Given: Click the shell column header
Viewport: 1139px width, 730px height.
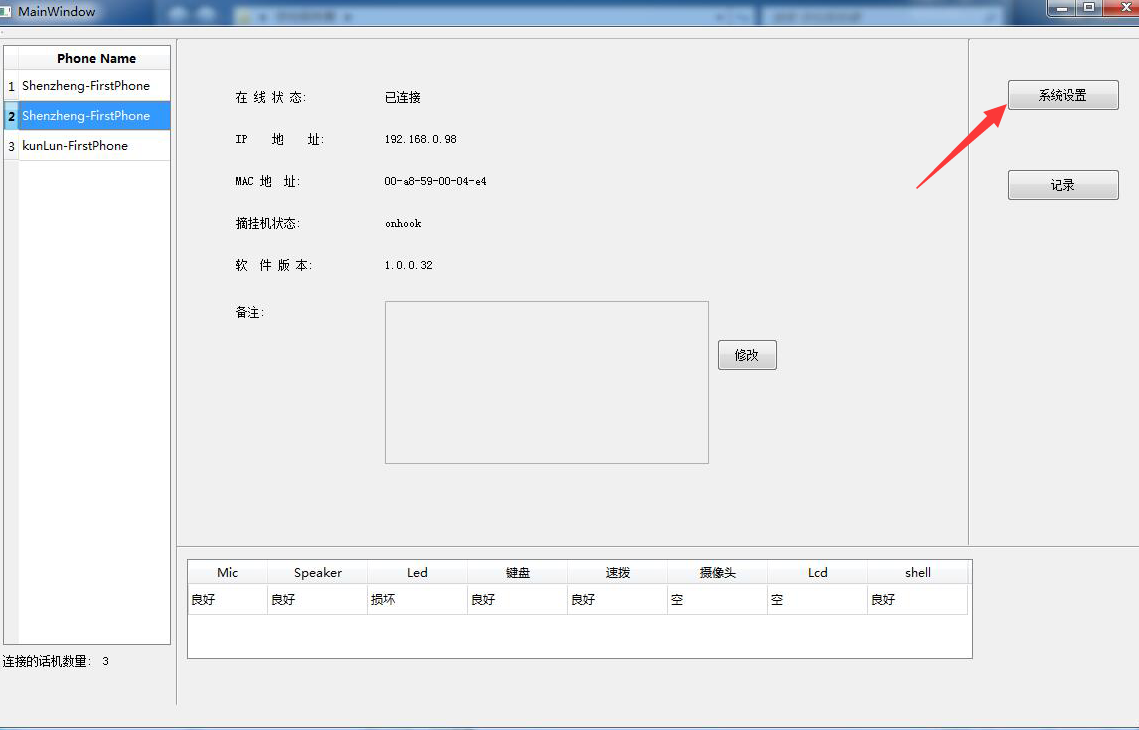Looking at the screenshot, I should click(918, 573).
